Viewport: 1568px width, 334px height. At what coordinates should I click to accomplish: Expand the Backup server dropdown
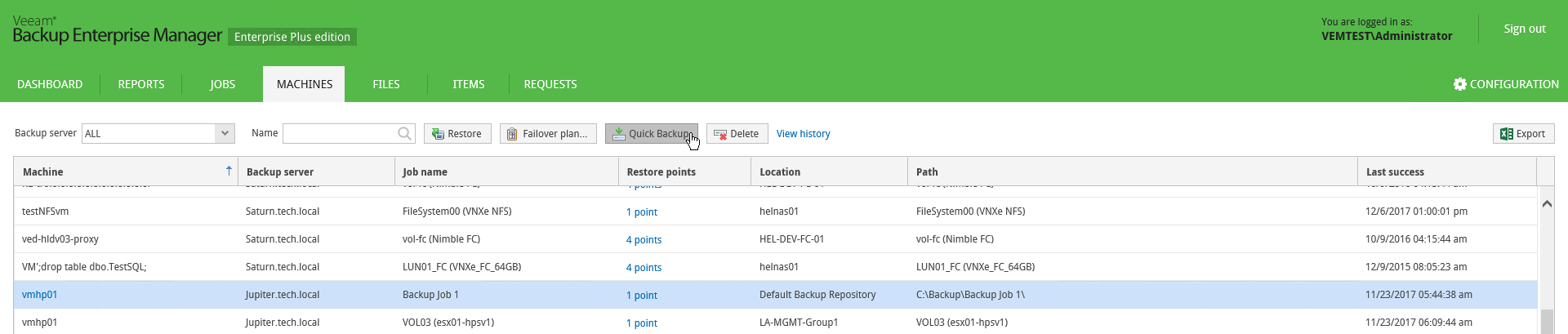click(x=225, y=133)
